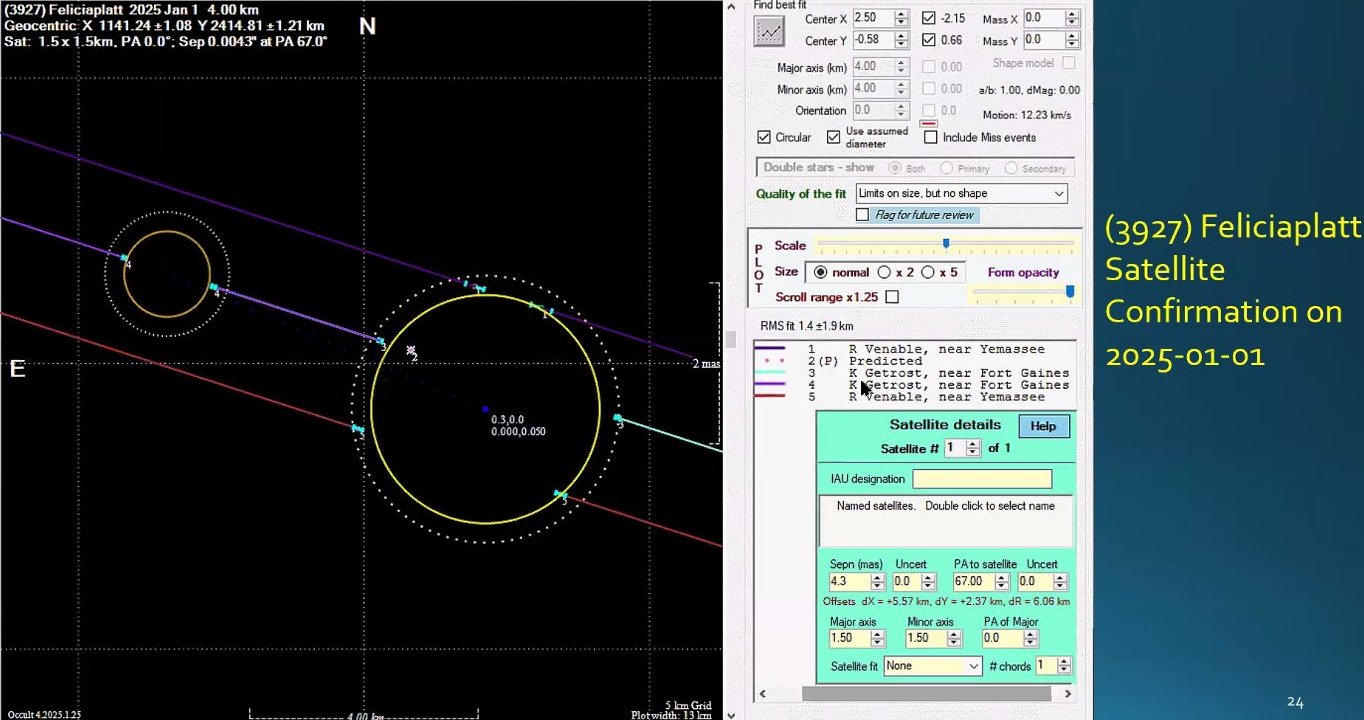Image resolution: width=1364 pixels, height=720 pixels.
Task: Open Help for Satellite details
Action: [1043, 426]
